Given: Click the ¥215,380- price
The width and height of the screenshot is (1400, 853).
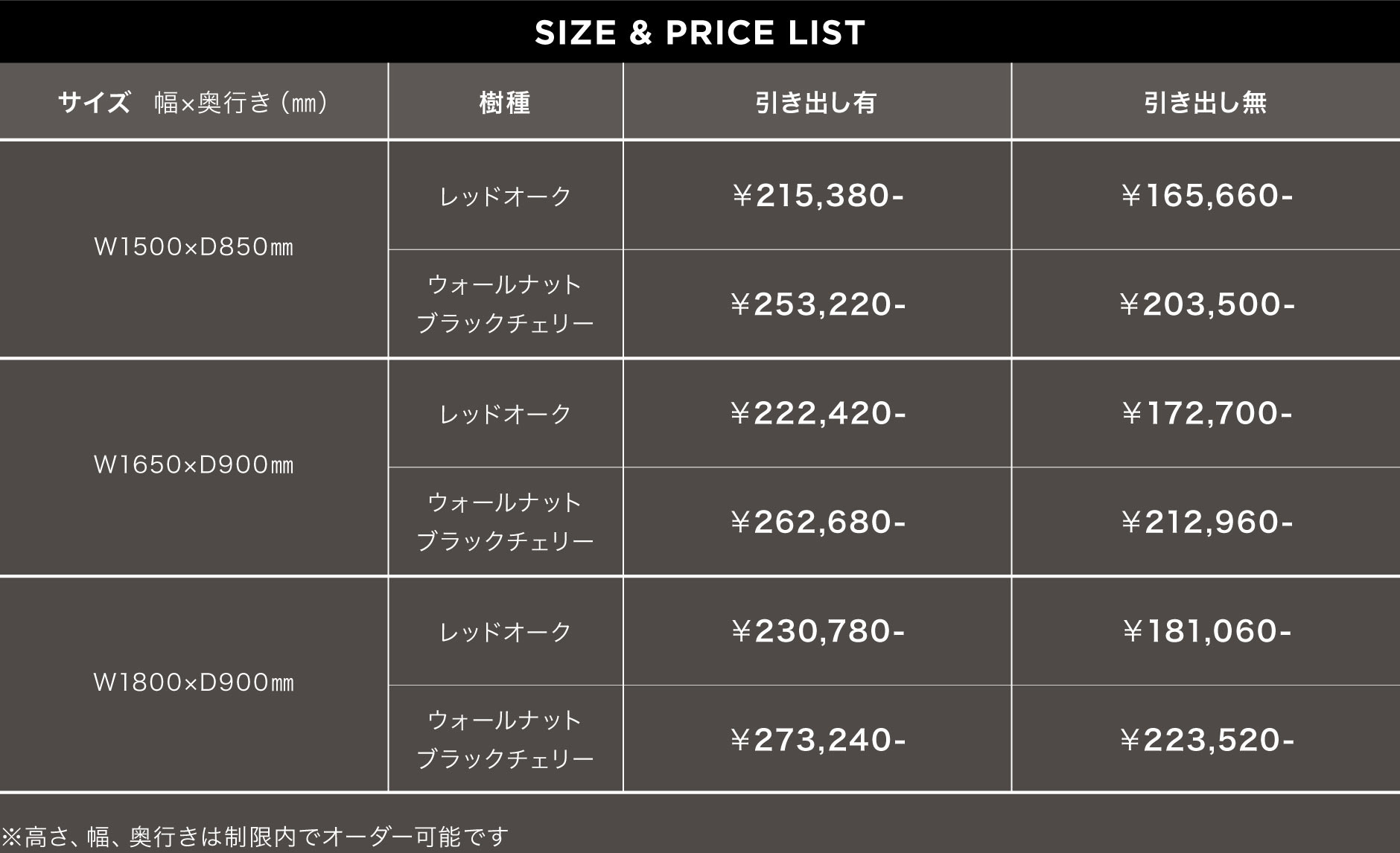Looking at the screenshot, I should tap(817, 196).
